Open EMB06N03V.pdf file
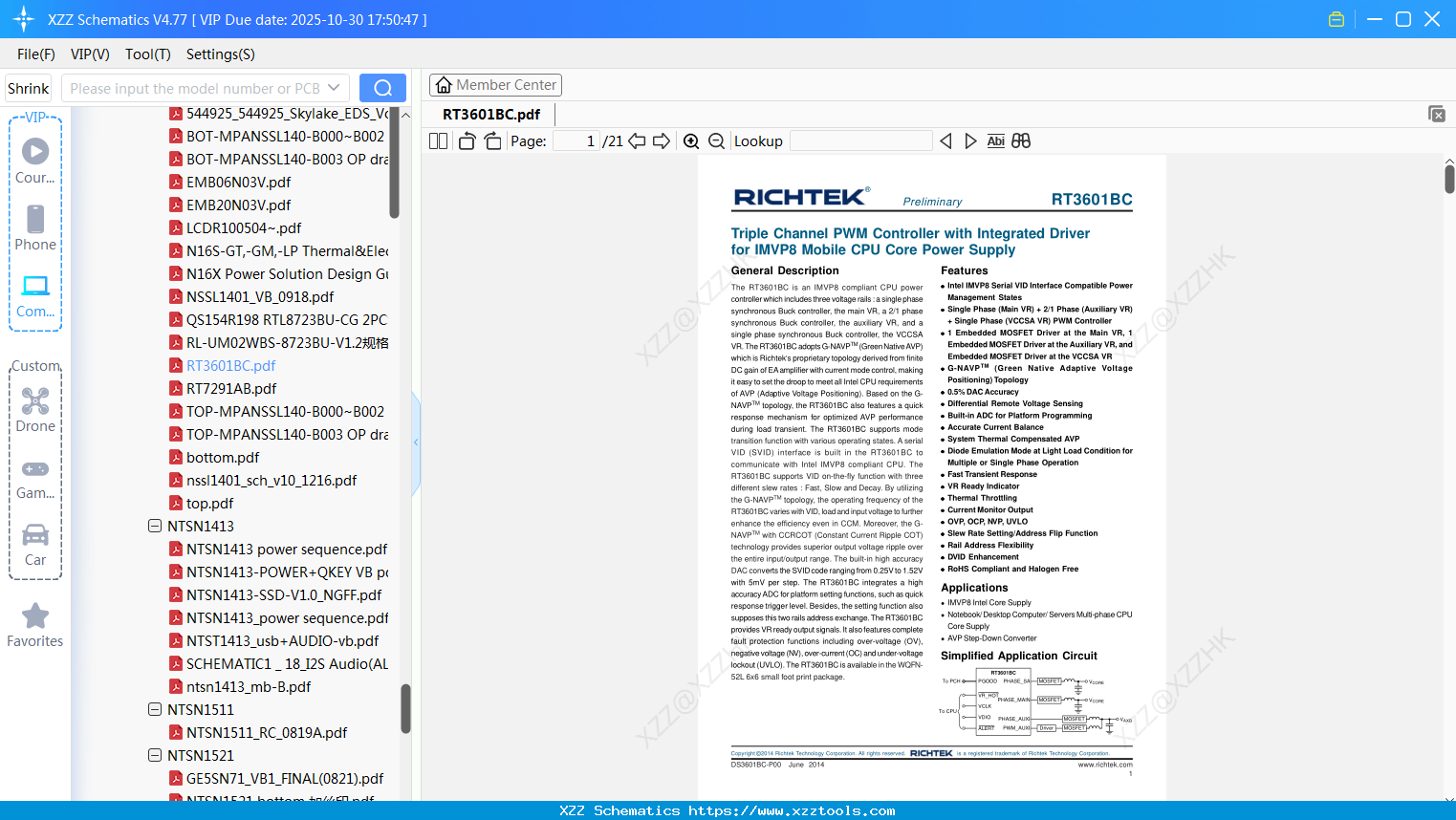1456x820 pixels. [239, 182]
